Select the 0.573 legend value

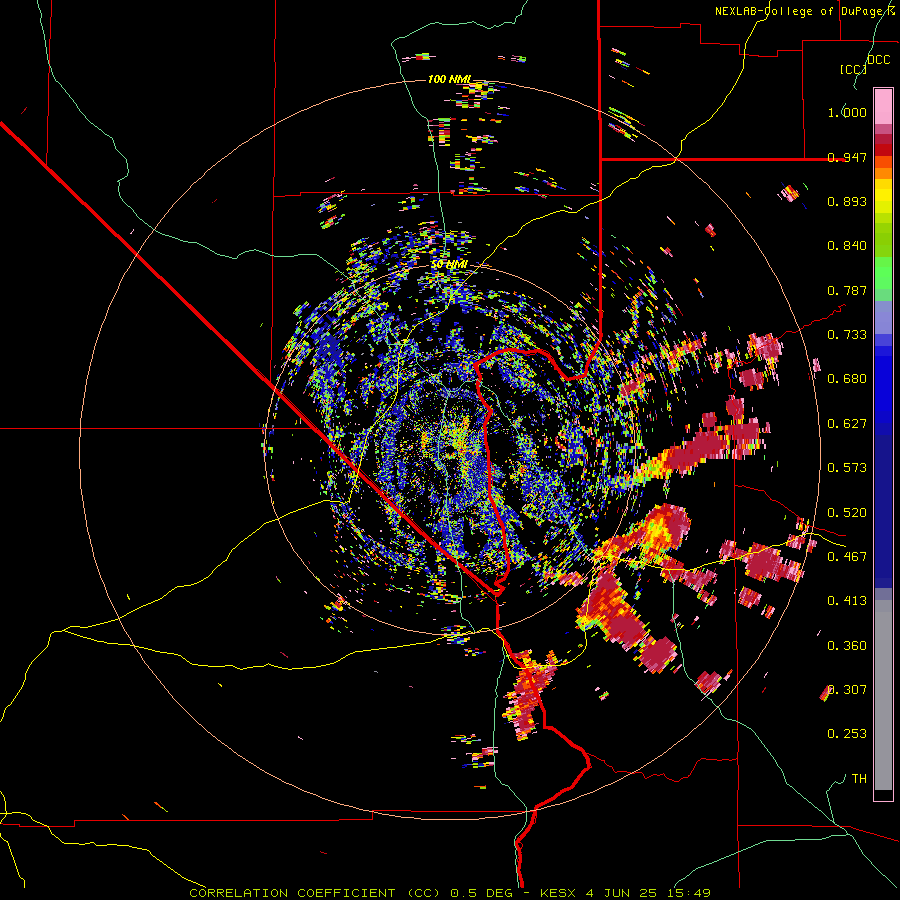point(847,468)
